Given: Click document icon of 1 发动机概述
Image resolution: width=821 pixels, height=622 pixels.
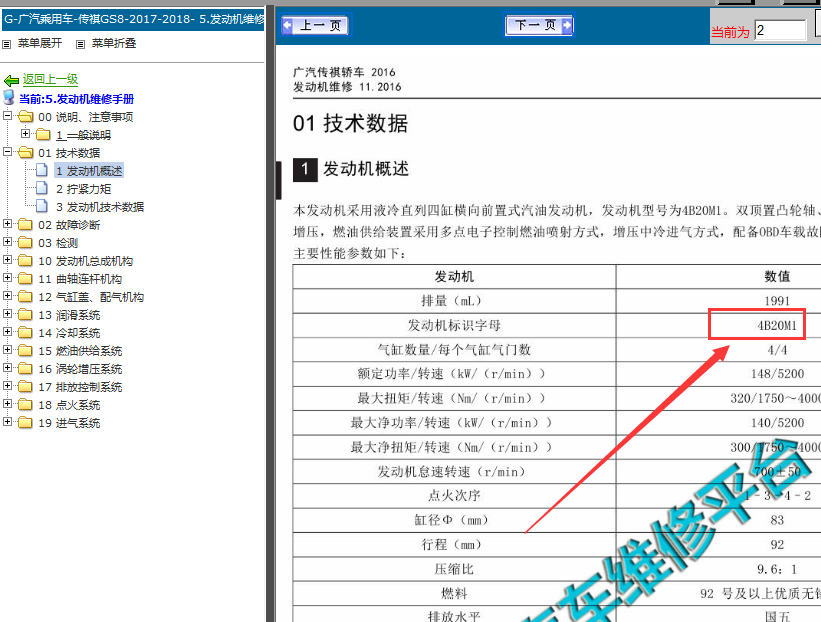Looking at the screenshot, I should click(x=42, y=170).
